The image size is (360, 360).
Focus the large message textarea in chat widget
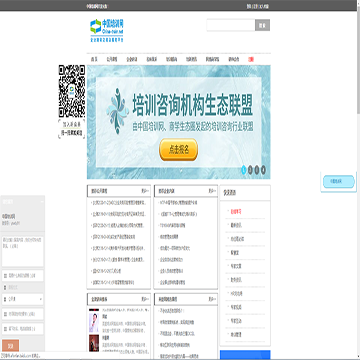pyautogui.click(x=23, y=251)
